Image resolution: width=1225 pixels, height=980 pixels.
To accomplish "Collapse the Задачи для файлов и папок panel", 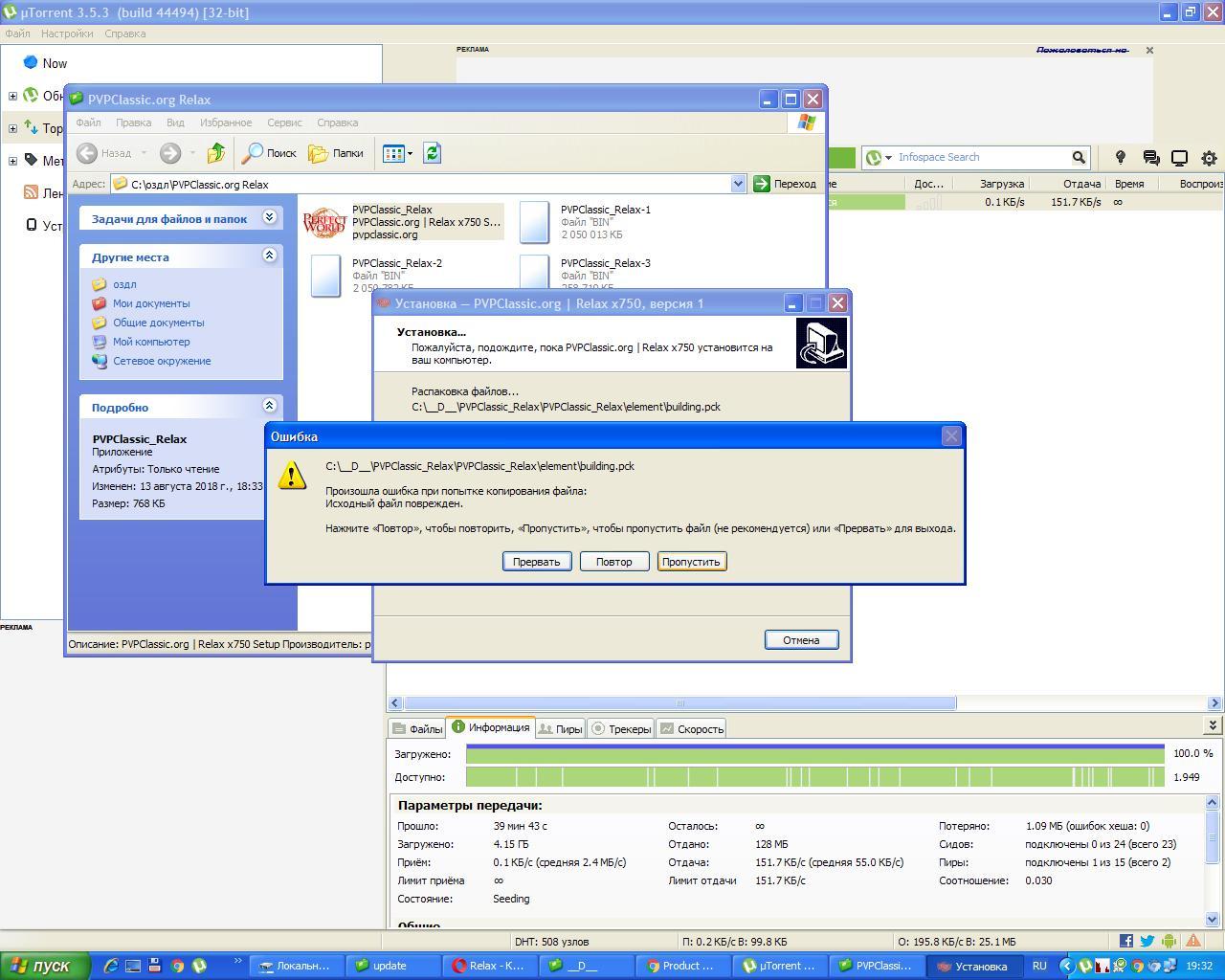I will [x=269, y=218].
